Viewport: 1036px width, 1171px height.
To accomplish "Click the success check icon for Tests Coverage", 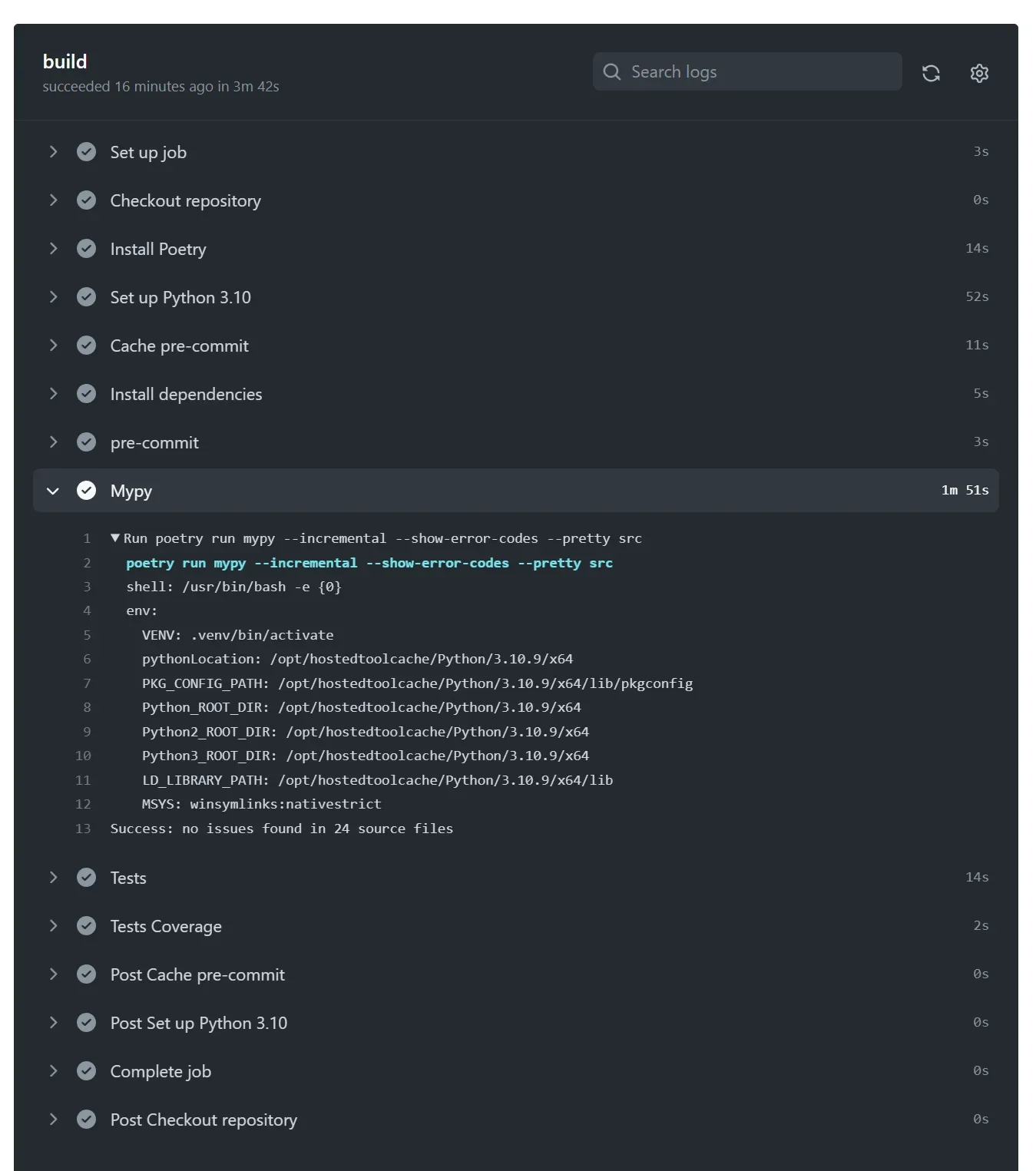I will coord(87,926).
